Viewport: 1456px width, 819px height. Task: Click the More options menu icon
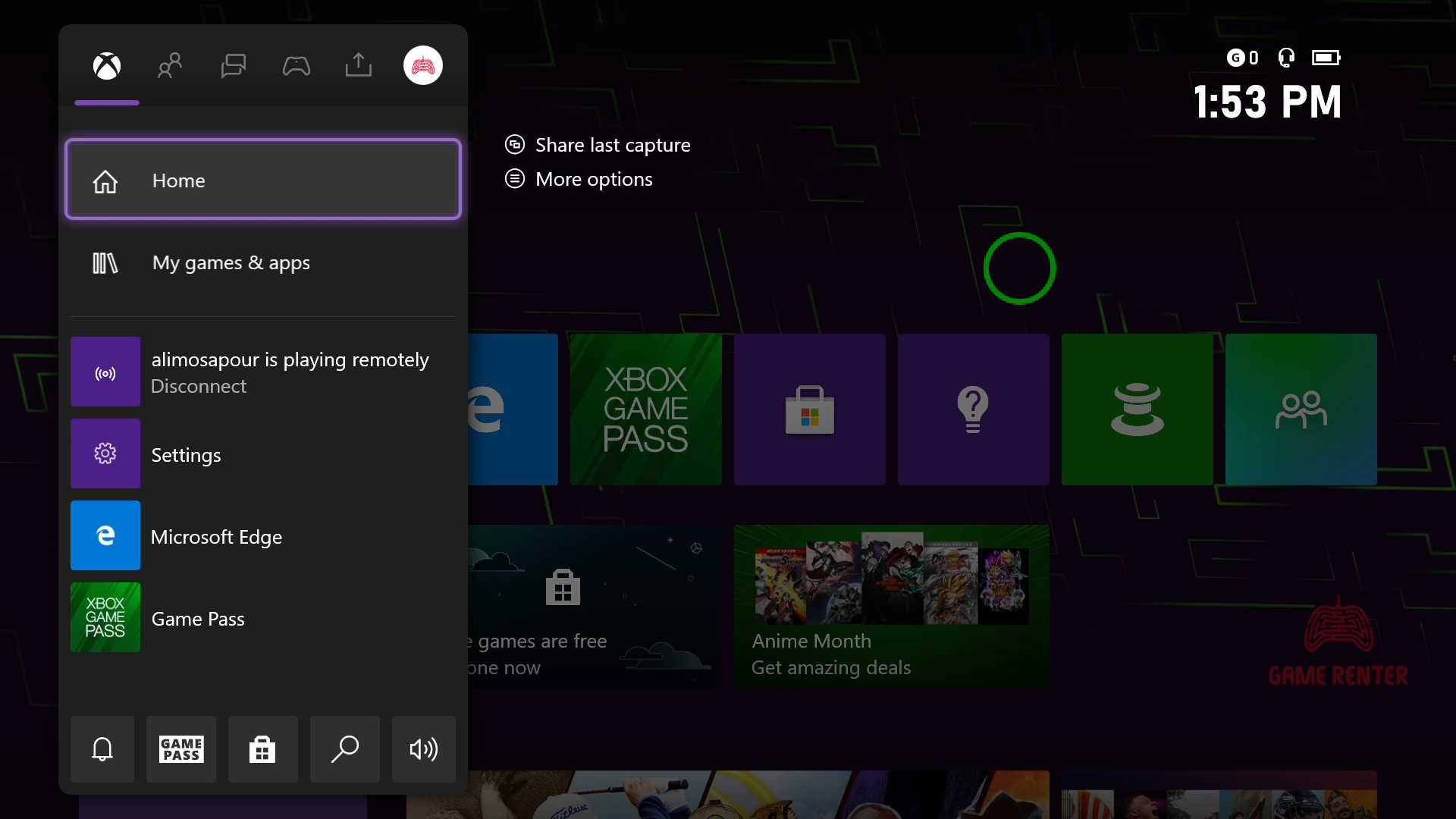pos(515,178)
